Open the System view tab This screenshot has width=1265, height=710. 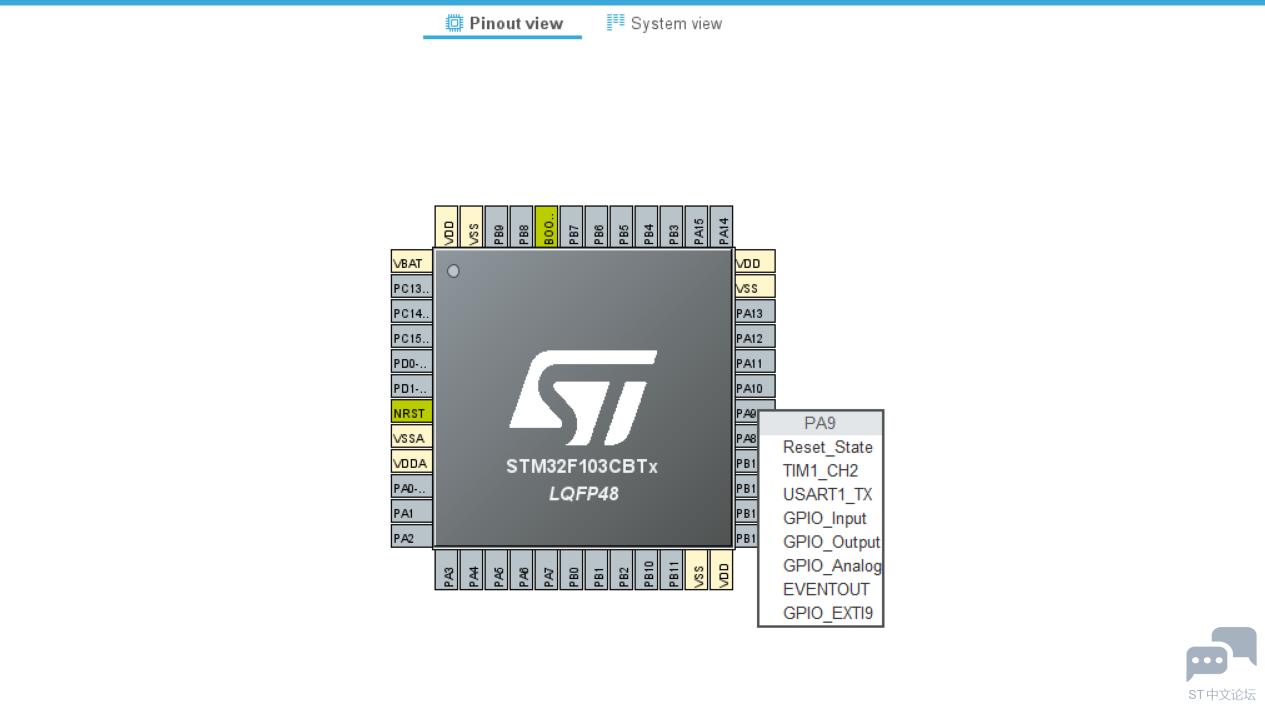664,23
